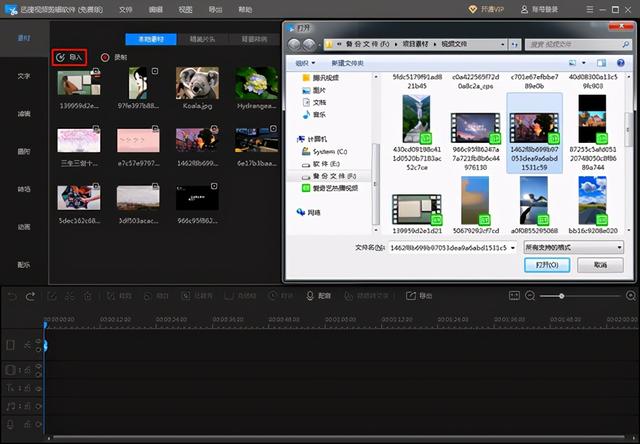Open the 帮助 menu
Viewport: 640px width, 444px height.
(245, 9)
